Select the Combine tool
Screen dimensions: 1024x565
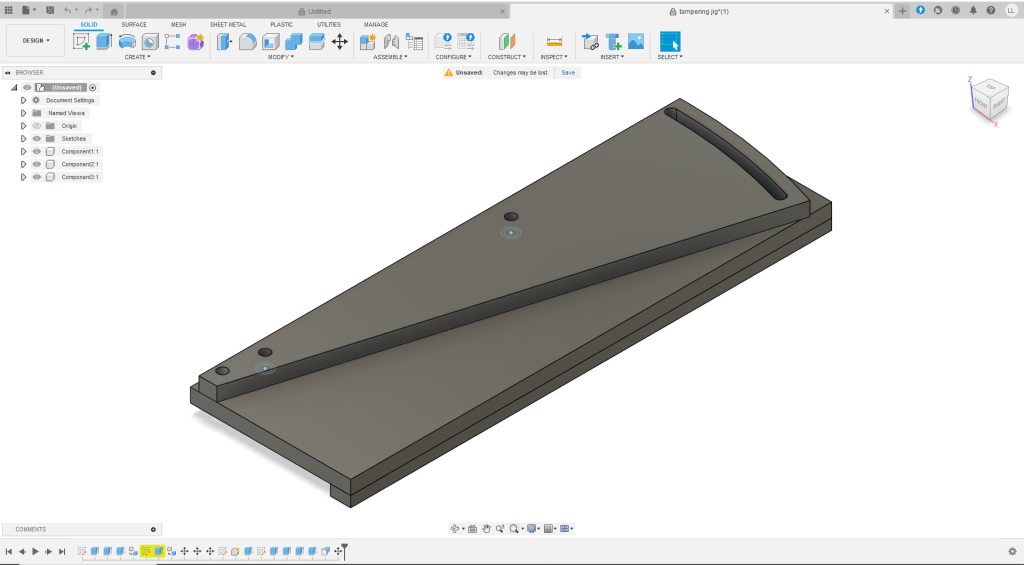294,42
